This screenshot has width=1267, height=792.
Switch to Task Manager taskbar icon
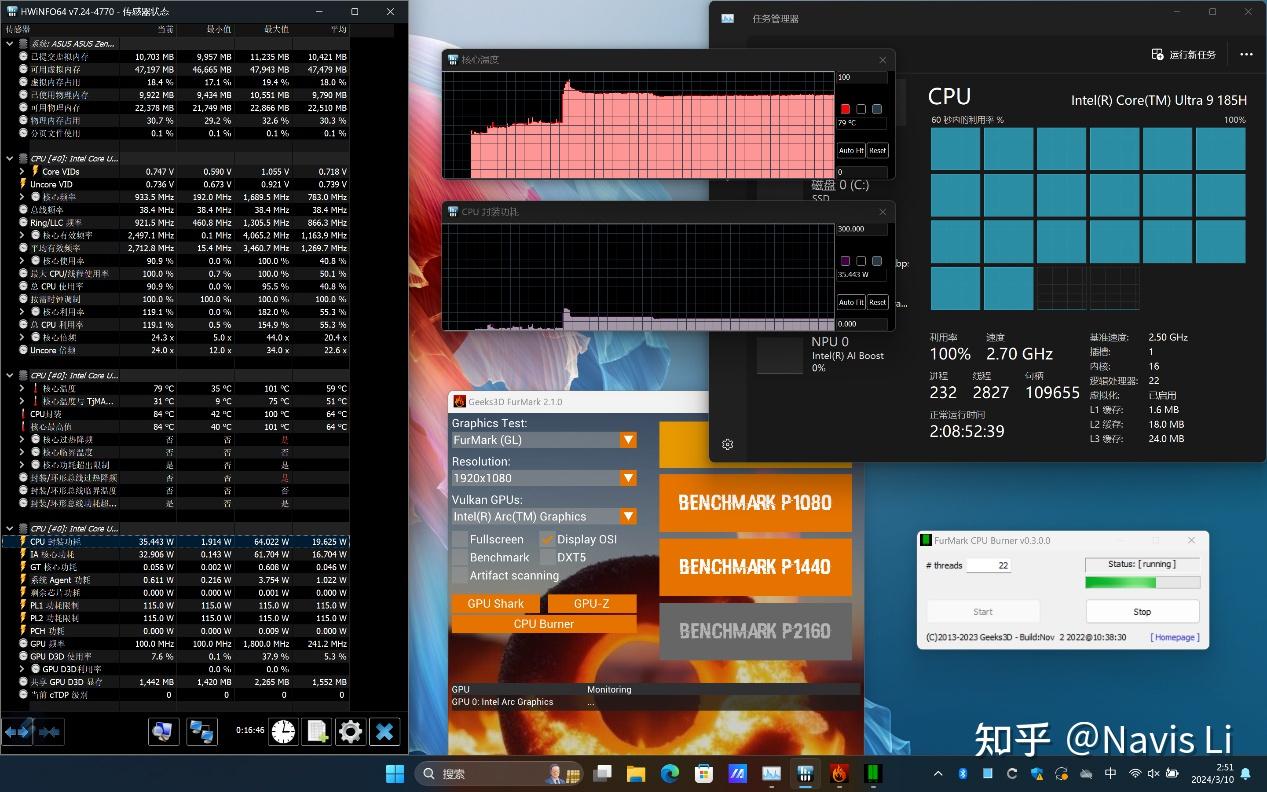point(772,773)
